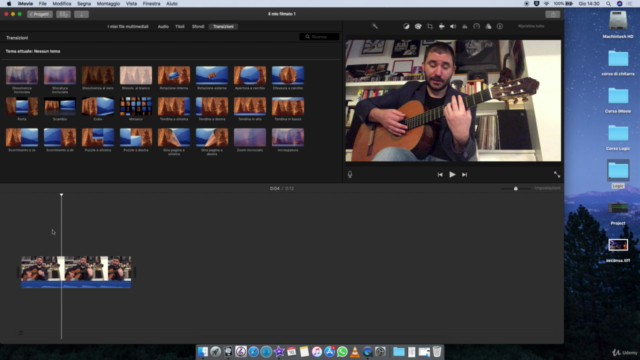Select the Cubo transition
Image resolution: width=640 pixels, height=360 pixels.
(x=98, y=106)
